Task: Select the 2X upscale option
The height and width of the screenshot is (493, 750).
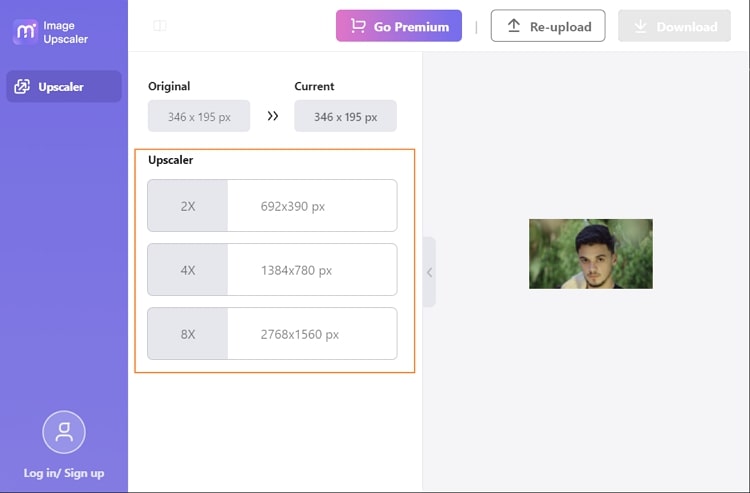Action: point(272,206)
